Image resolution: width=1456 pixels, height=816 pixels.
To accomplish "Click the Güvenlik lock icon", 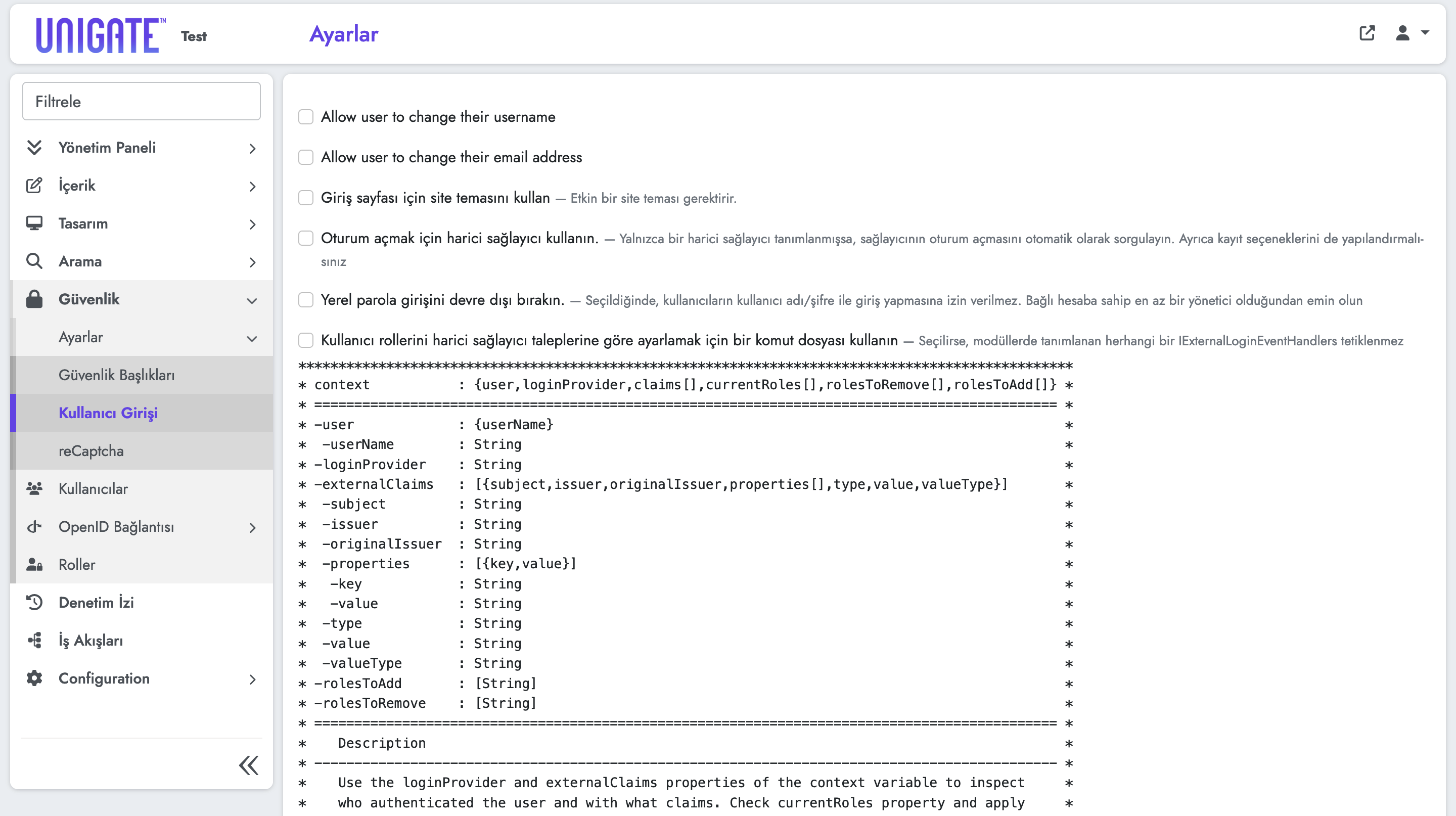I will coord(34,299).
